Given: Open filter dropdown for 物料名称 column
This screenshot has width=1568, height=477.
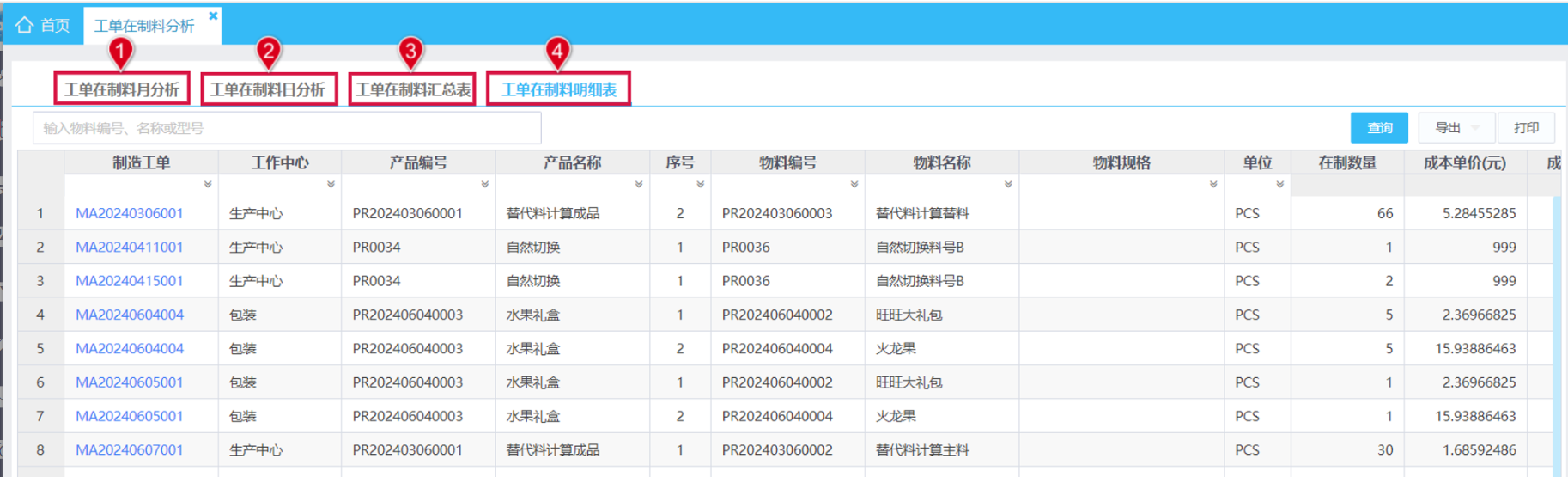Looking at the screenshot, I should point(1008,185).
